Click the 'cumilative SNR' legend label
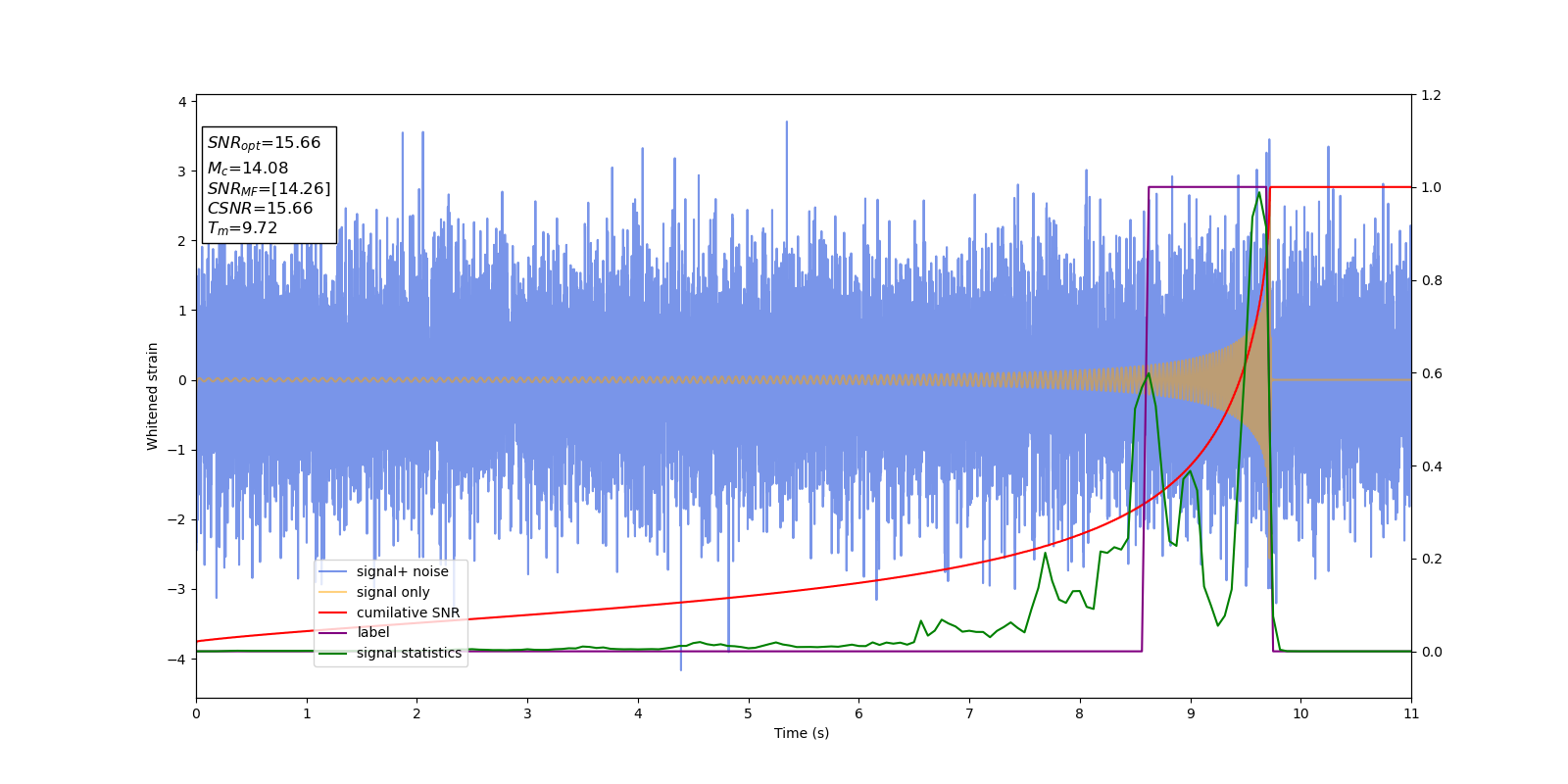 point(408,612)
